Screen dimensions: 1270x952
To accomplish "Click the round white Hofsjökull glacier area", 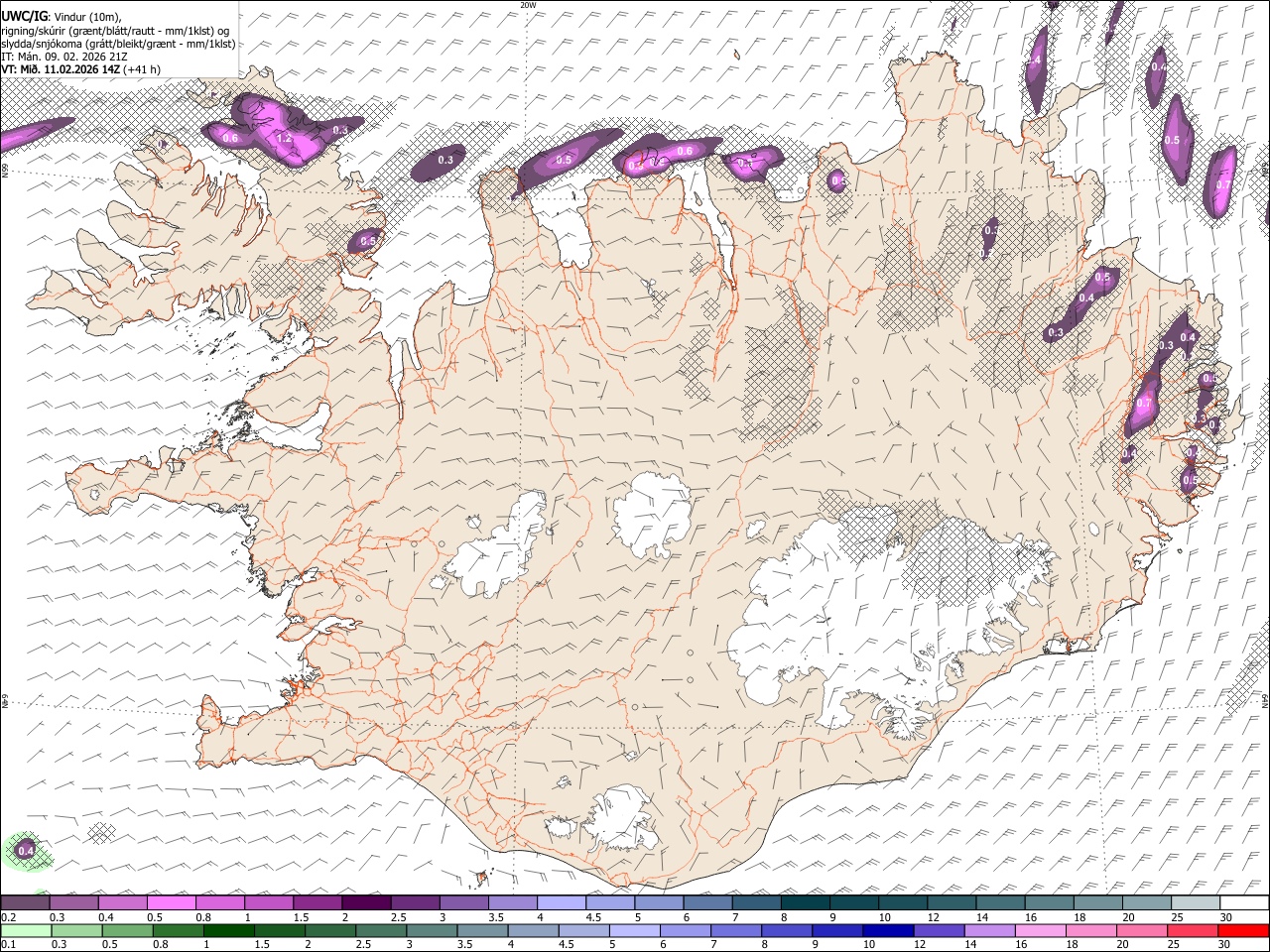I will click(652, 514).
